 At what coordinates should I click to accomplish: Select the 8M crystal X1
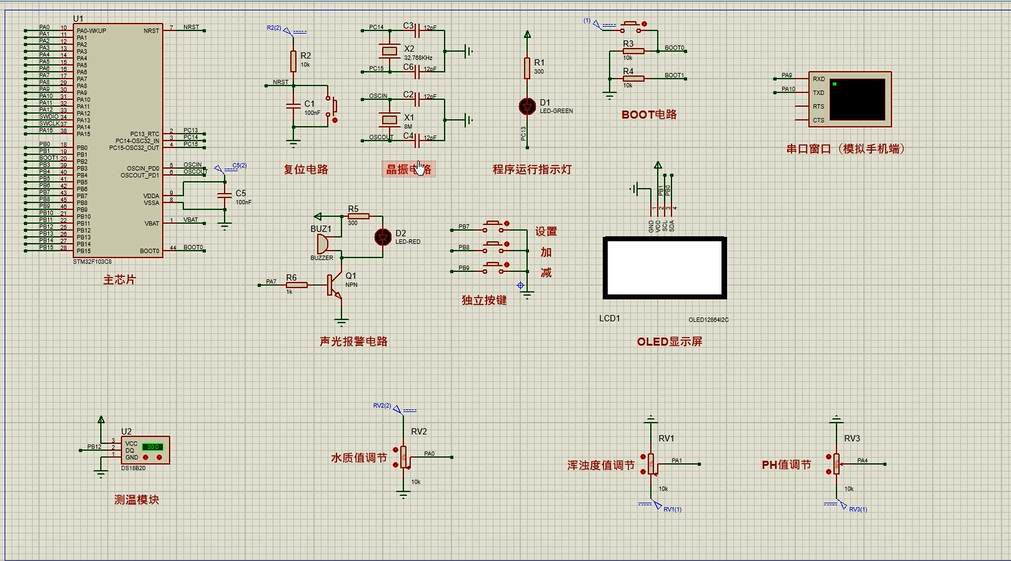(x=389, y=119)
